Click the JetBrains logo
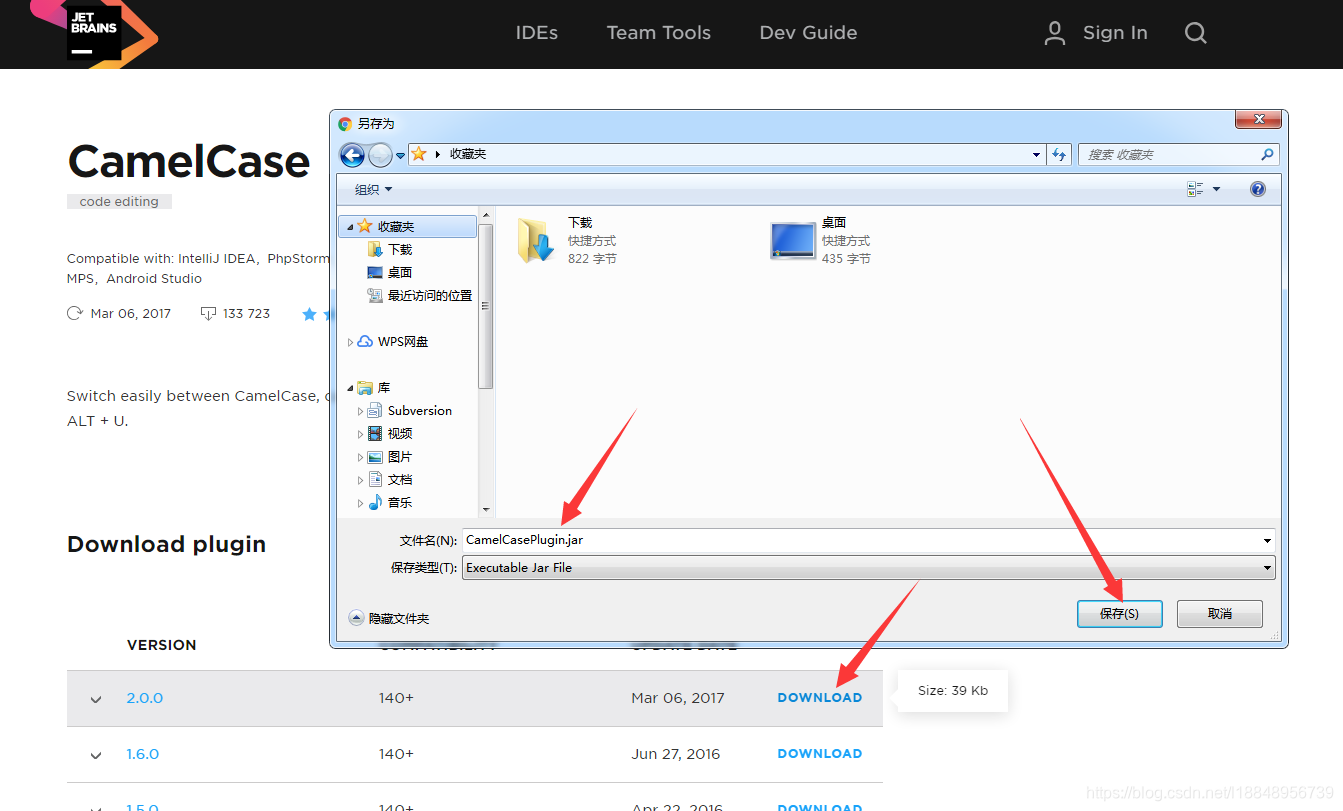This screenshot has width=1343, height=811. click(x=94, y=33)
